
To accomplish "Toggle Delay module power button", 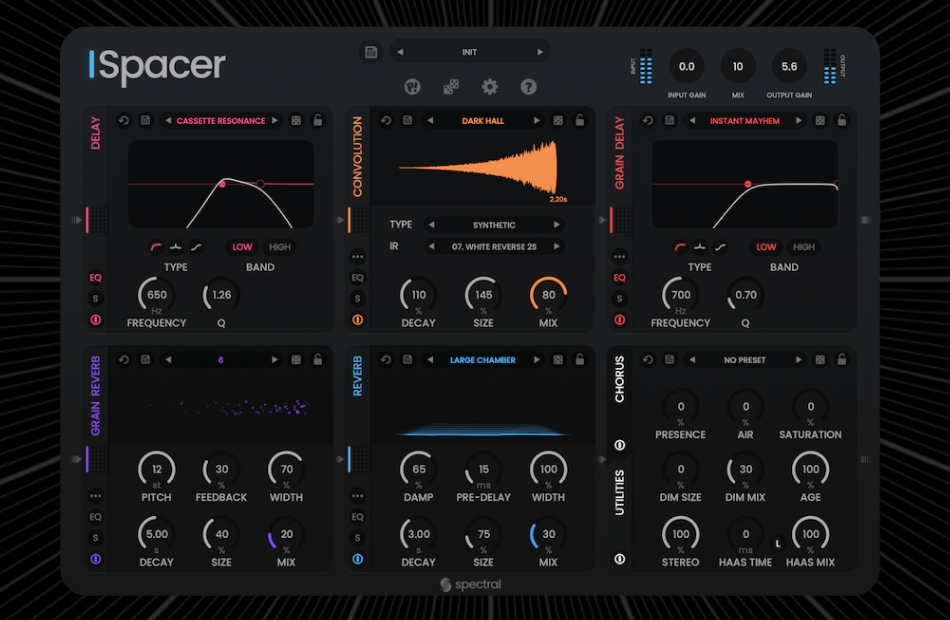I will [96, 319].
